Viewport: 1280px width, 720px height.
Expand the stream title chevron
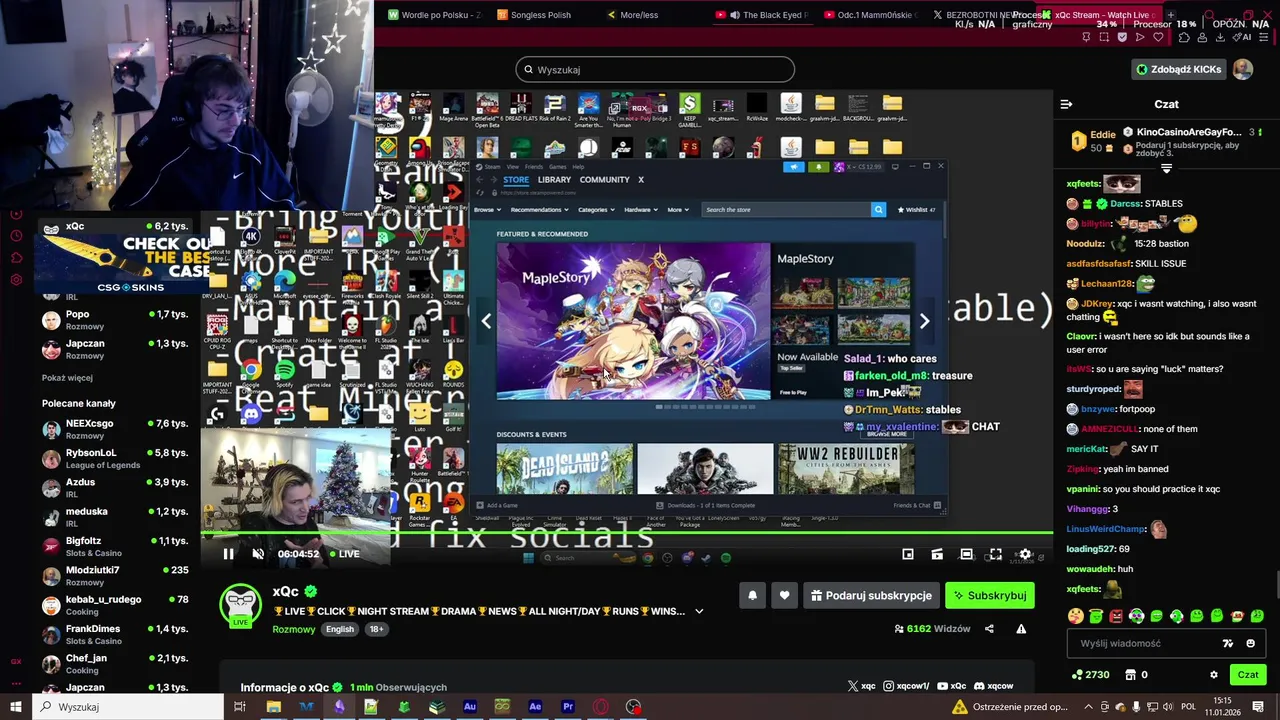(699, 611)
